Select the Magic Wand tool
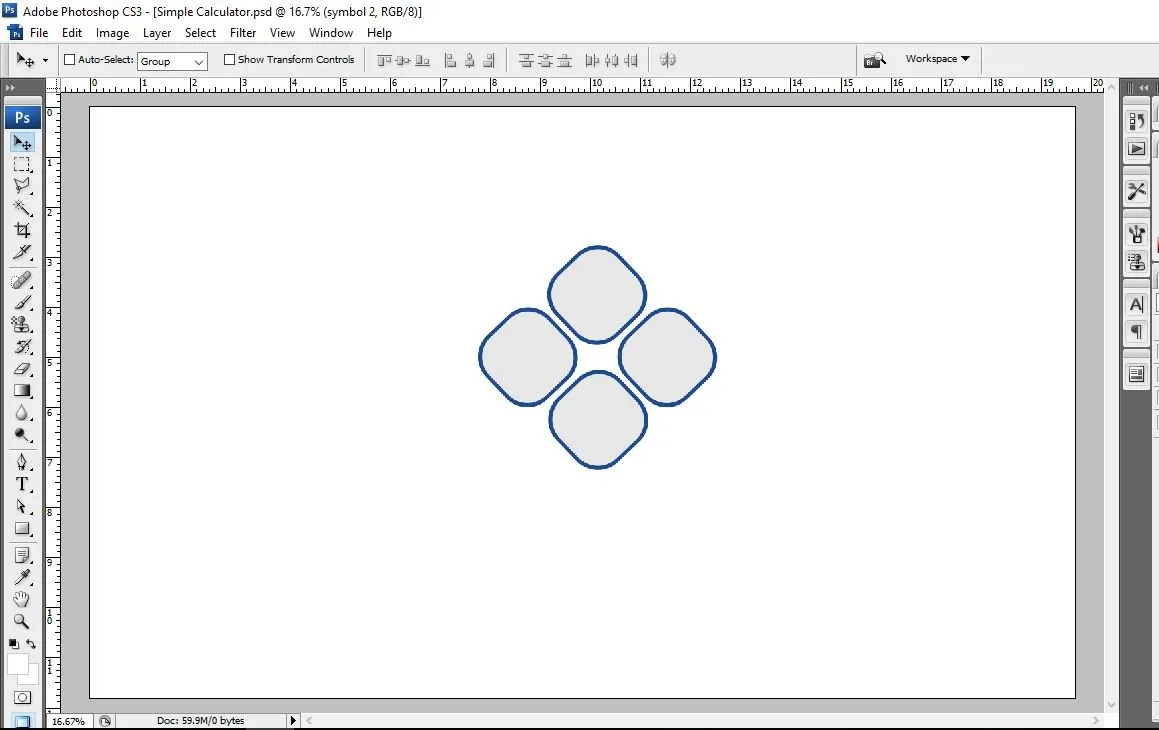The height and width of the screenshot is (730, 1159). pos(22,208)
